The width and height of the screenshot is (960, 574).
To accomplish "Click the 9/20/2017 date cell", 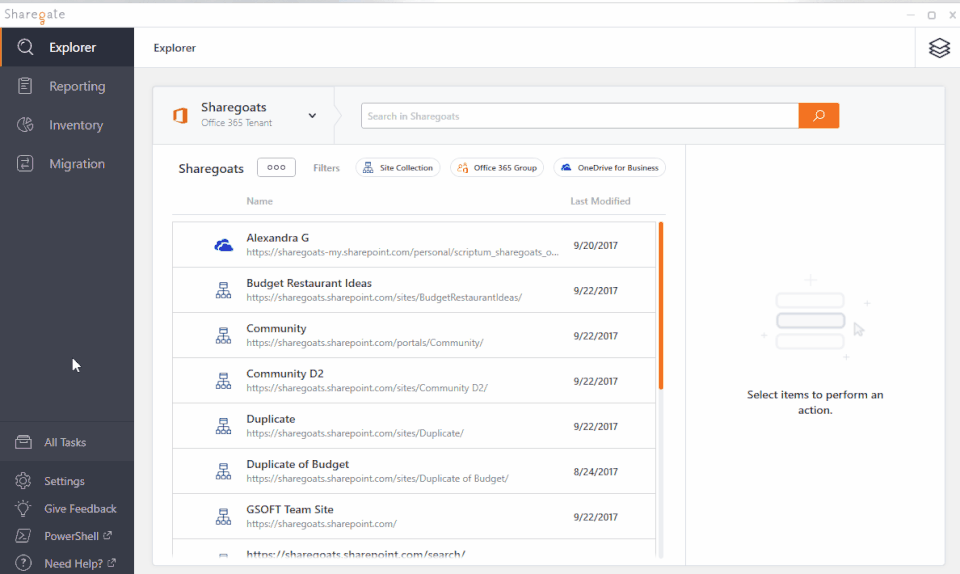I will (x=595, y=245).
